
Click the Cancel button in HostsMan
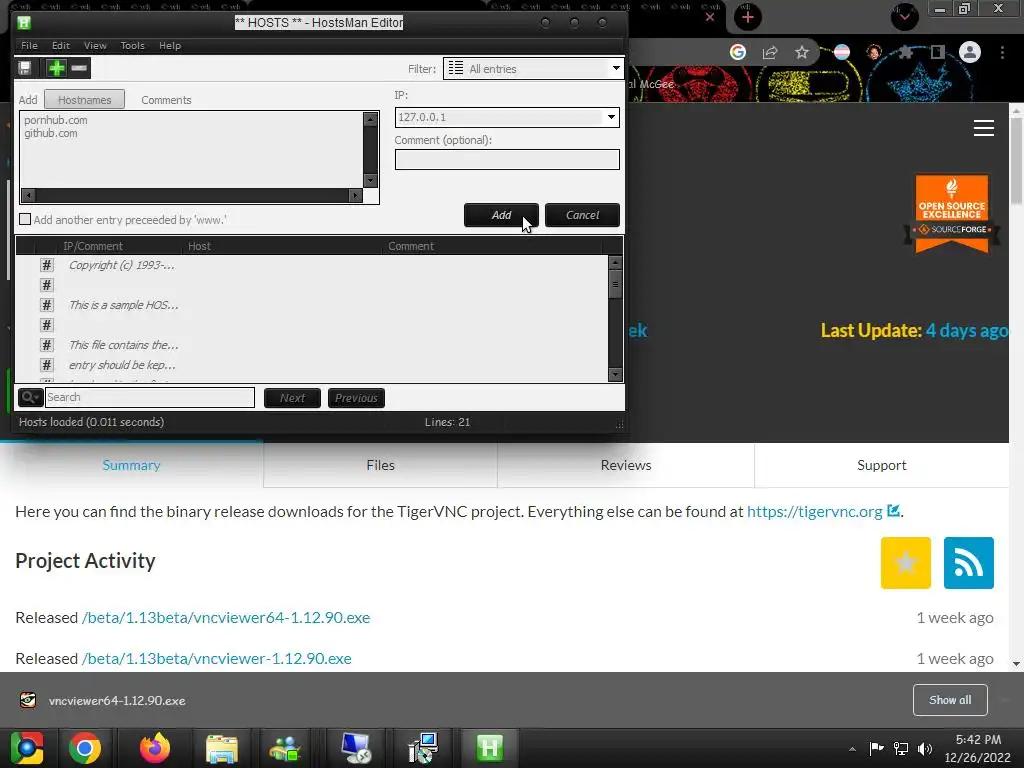(582, 215)
